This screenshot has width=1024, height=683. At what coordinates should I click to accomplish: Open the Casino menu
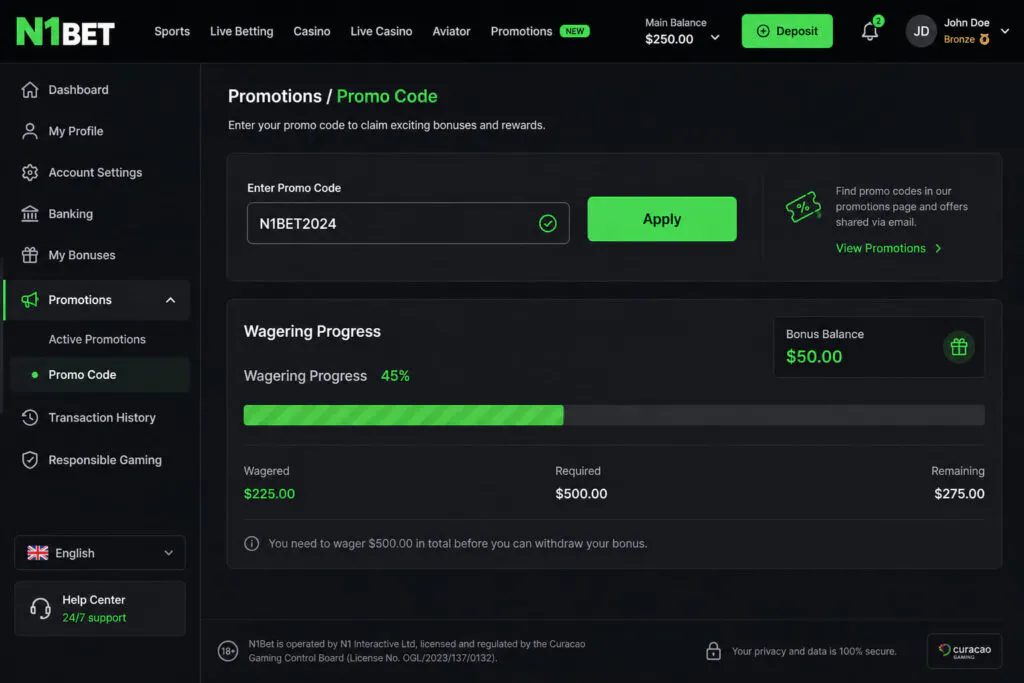pyautogui.click(x=312, y=31)
